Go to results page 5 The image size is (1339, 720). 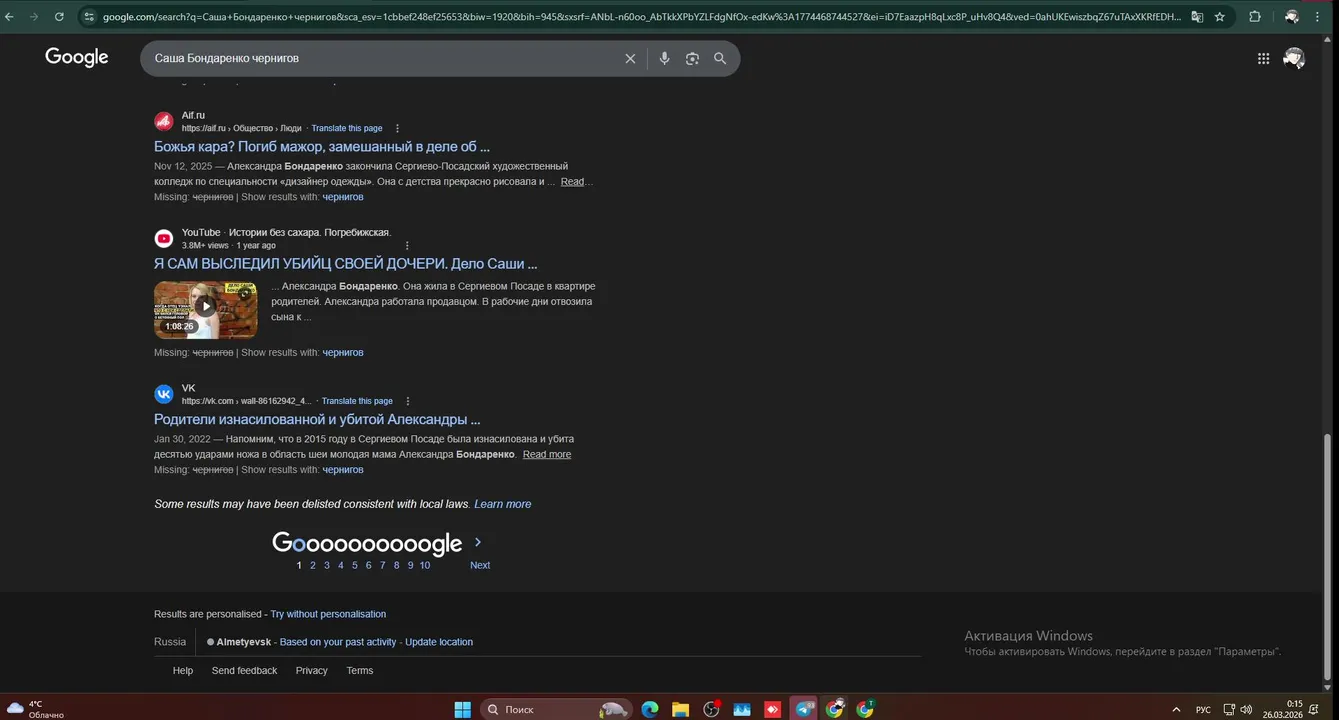tap(355, 565)
